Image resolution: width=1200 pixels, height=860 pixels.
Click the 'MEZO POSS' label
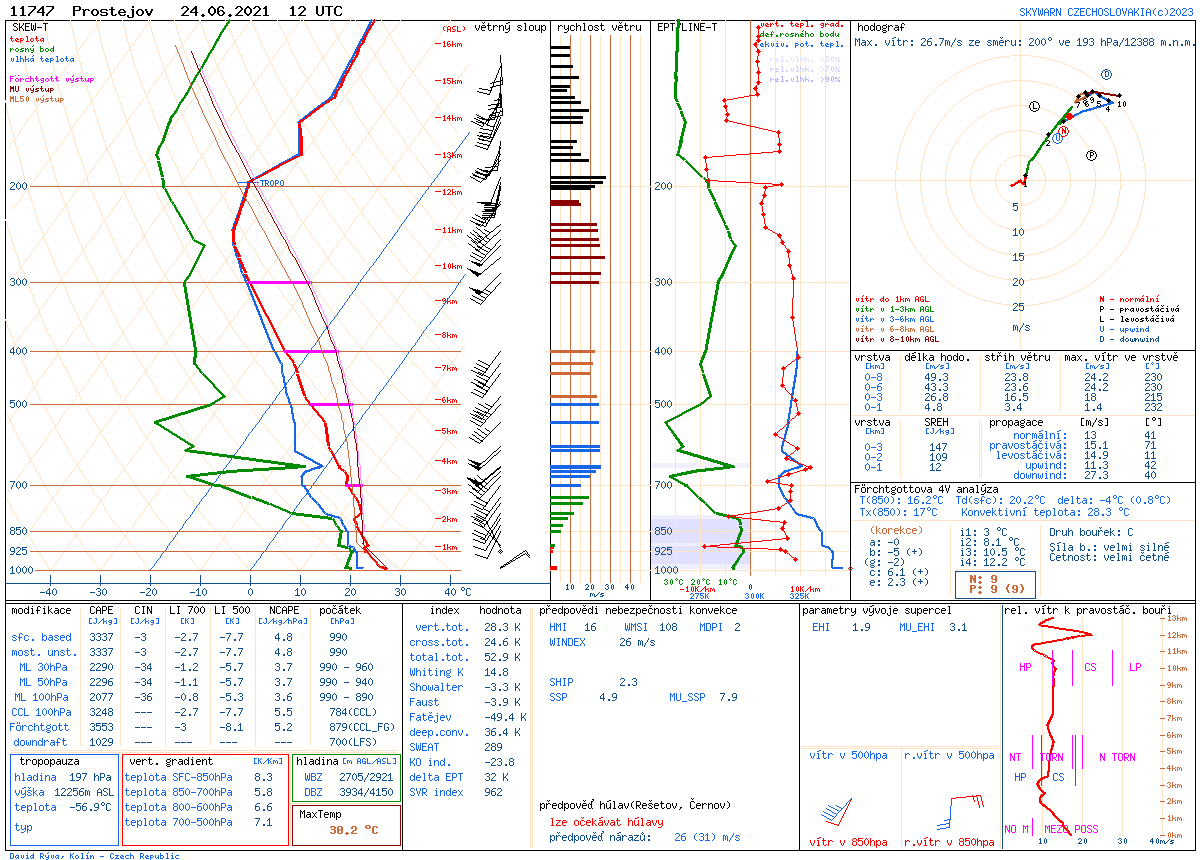1071,829
